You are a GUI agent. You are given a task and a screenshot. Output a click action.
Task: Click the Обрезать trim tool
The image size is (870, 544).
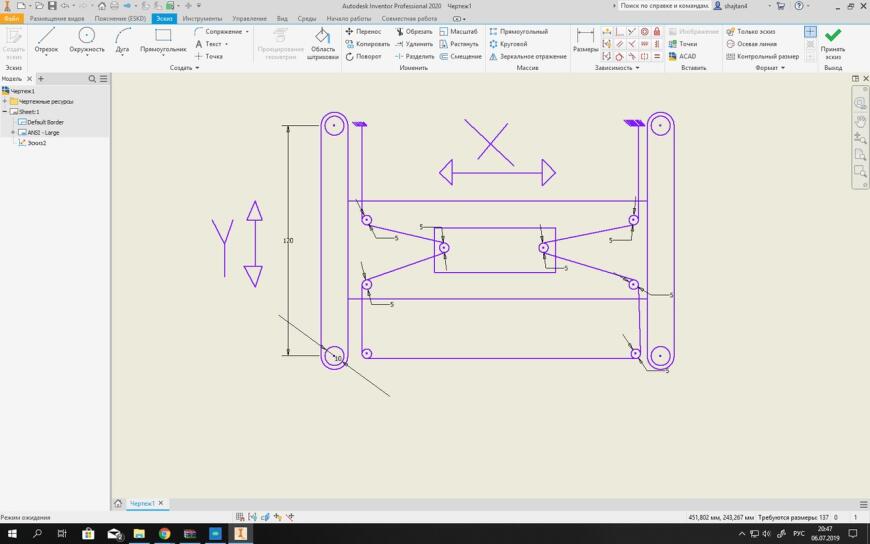click(x=414, y=32)
